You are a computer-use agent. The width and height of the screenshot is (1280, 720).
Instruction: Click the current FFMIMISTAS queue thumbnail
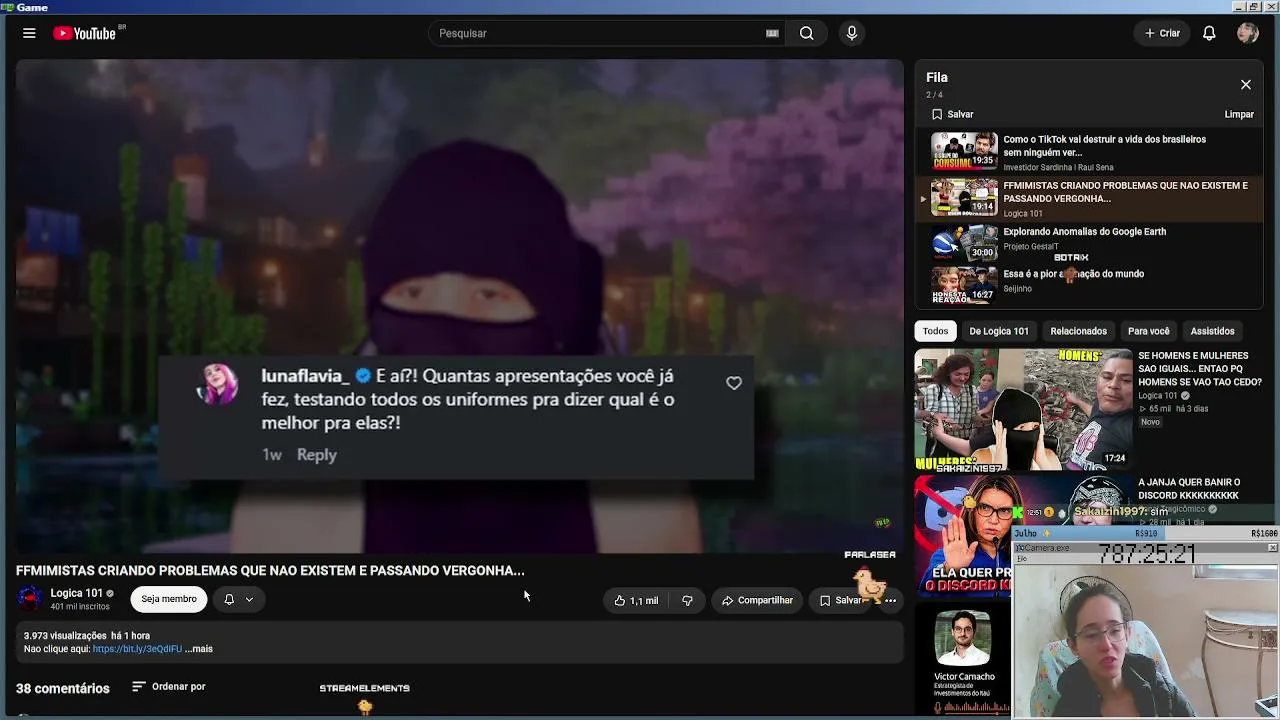(x=964, y=197)
